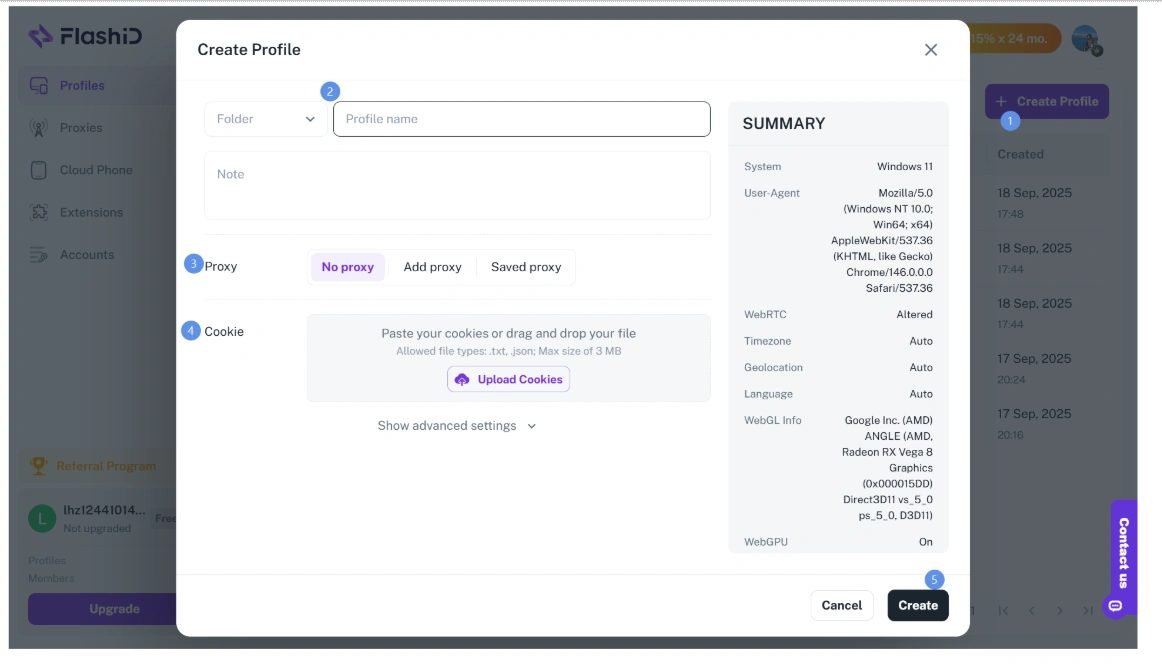The image size is (1162, 667).
Task: Open Proxies via its antenna icon
Action: [39, 127]
